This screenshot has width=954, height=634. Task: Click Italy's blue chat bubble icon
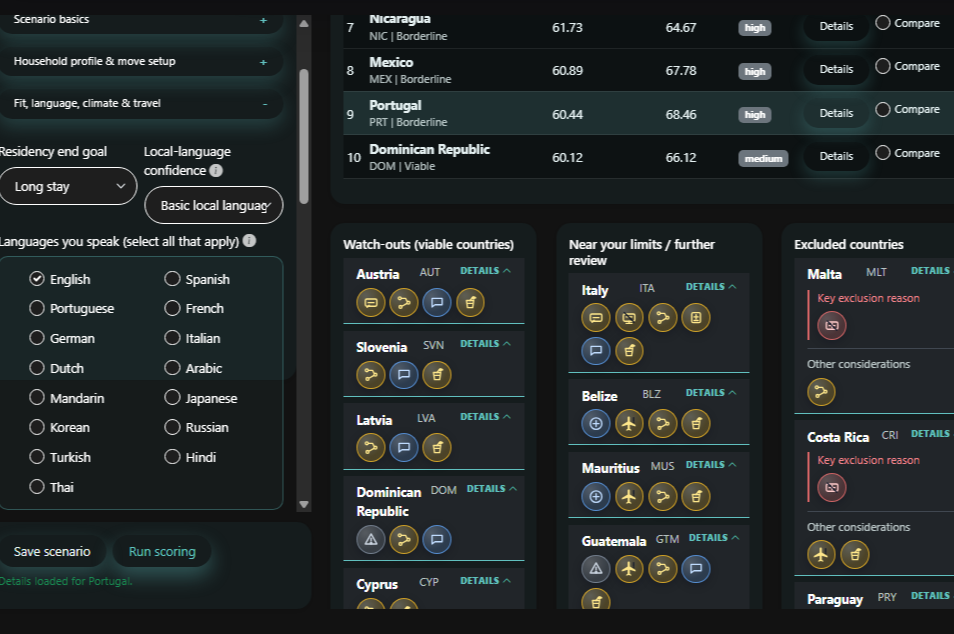[596, 350]
